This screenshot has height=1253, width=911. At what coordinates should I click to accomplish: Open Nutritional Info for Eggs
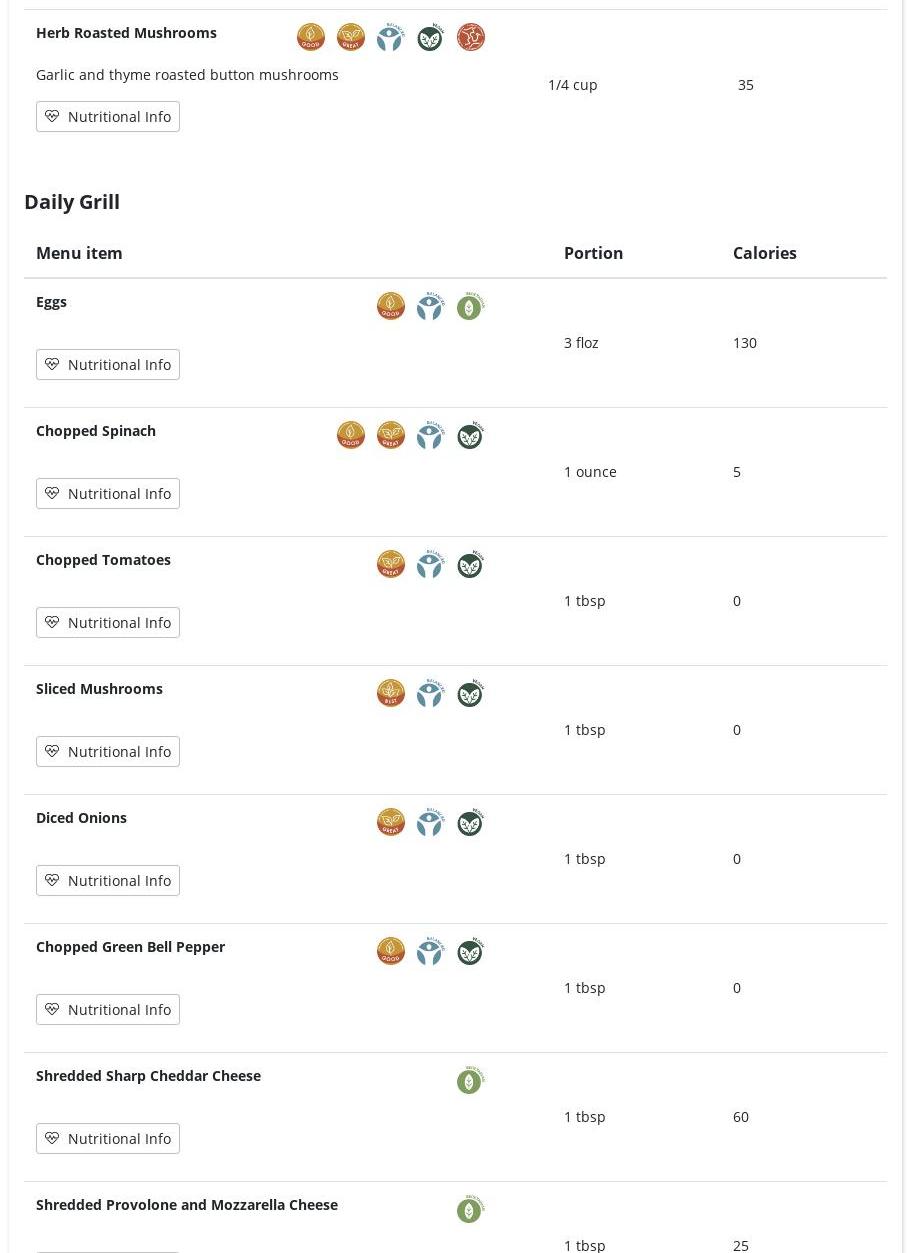pyautogui.click(x=108, y=365)
